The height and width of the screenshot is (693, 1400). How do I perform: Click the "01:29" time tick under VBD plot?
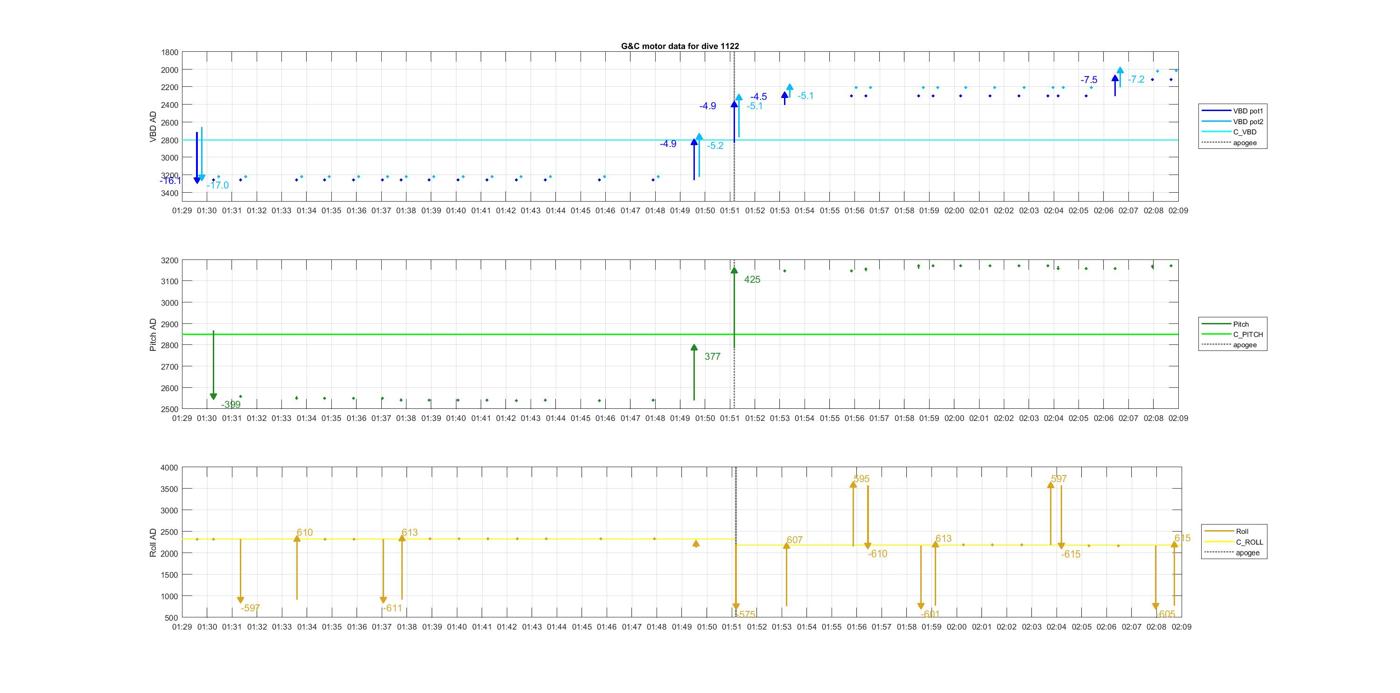[x=182, y=211]
